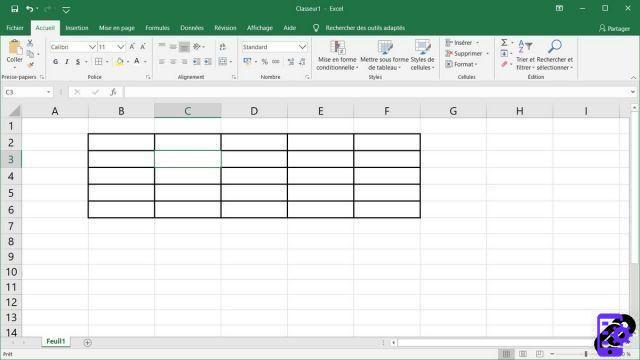640x360 pixels.
Task: Expand Styles de cellules gallery
Action: [422, 55]
